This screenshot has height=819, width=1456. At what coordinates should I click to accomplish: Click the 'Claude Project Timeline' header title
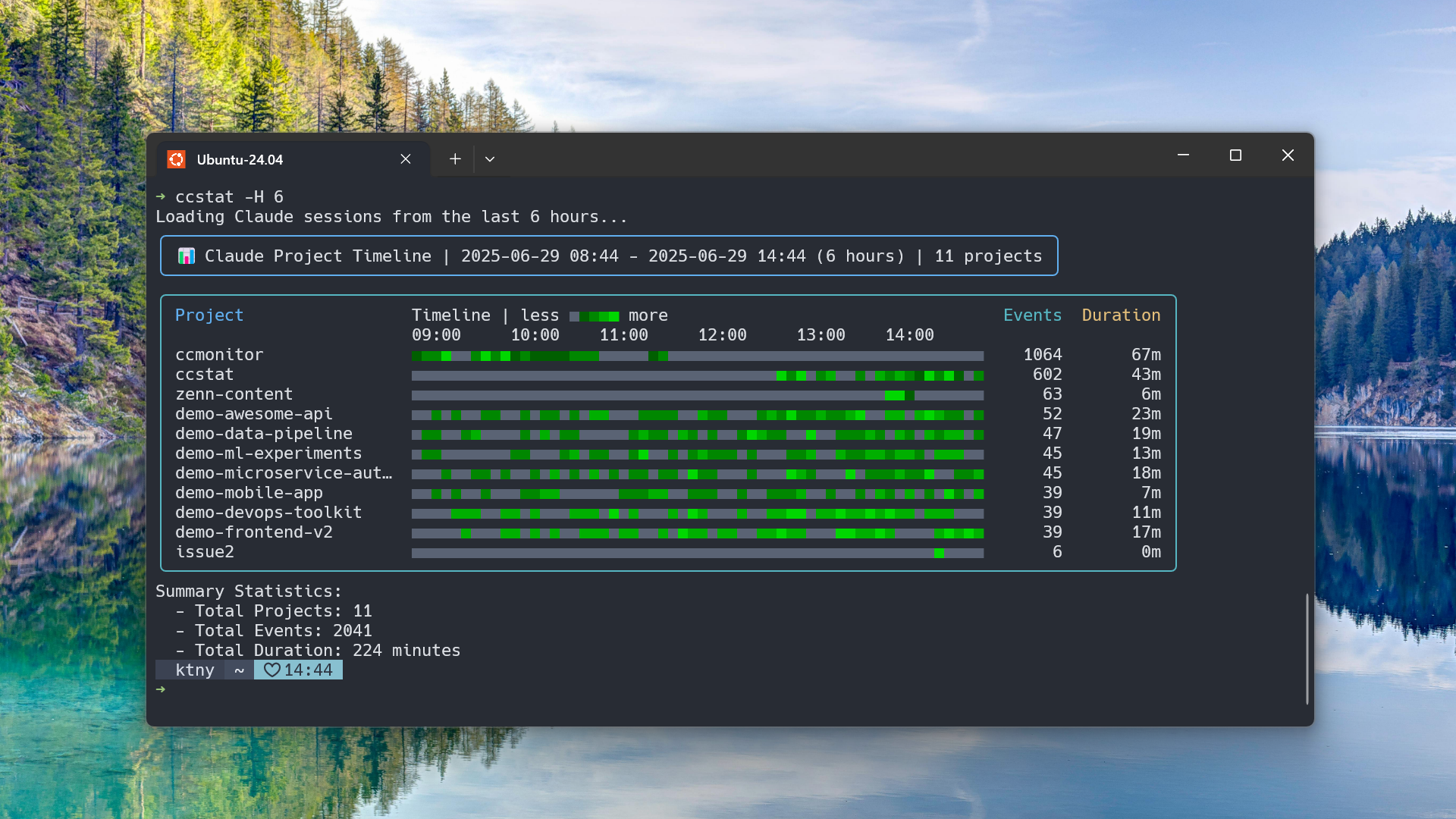[x=318, y=256]
